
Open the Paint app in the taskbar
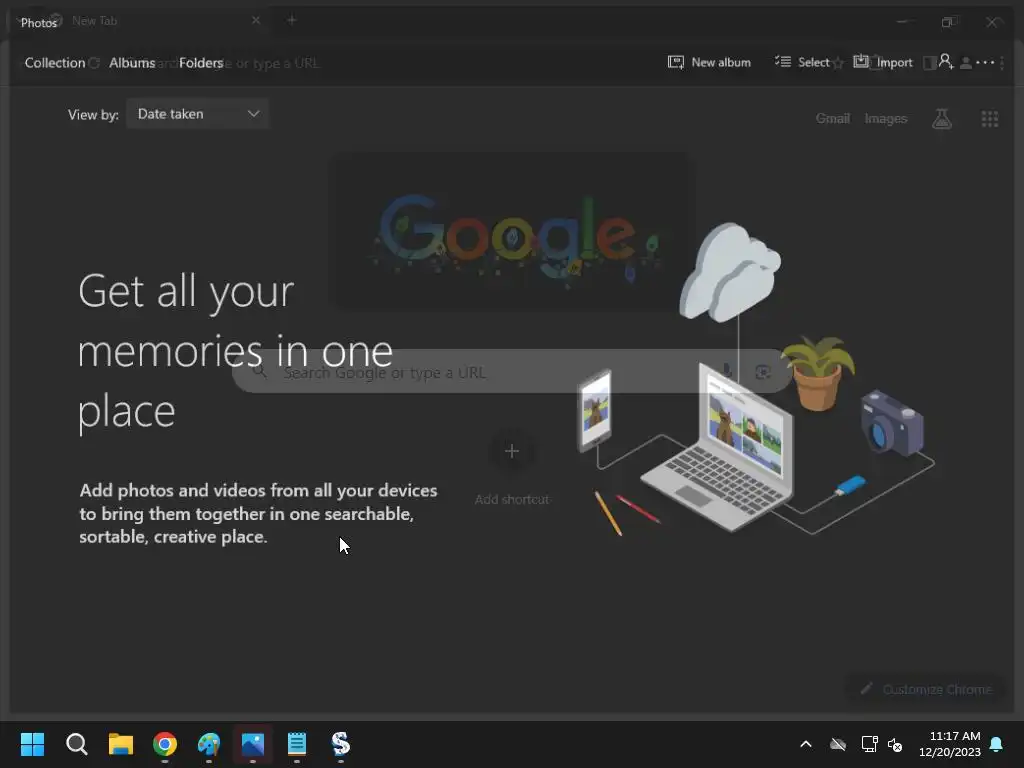click(x=209, y=744)
